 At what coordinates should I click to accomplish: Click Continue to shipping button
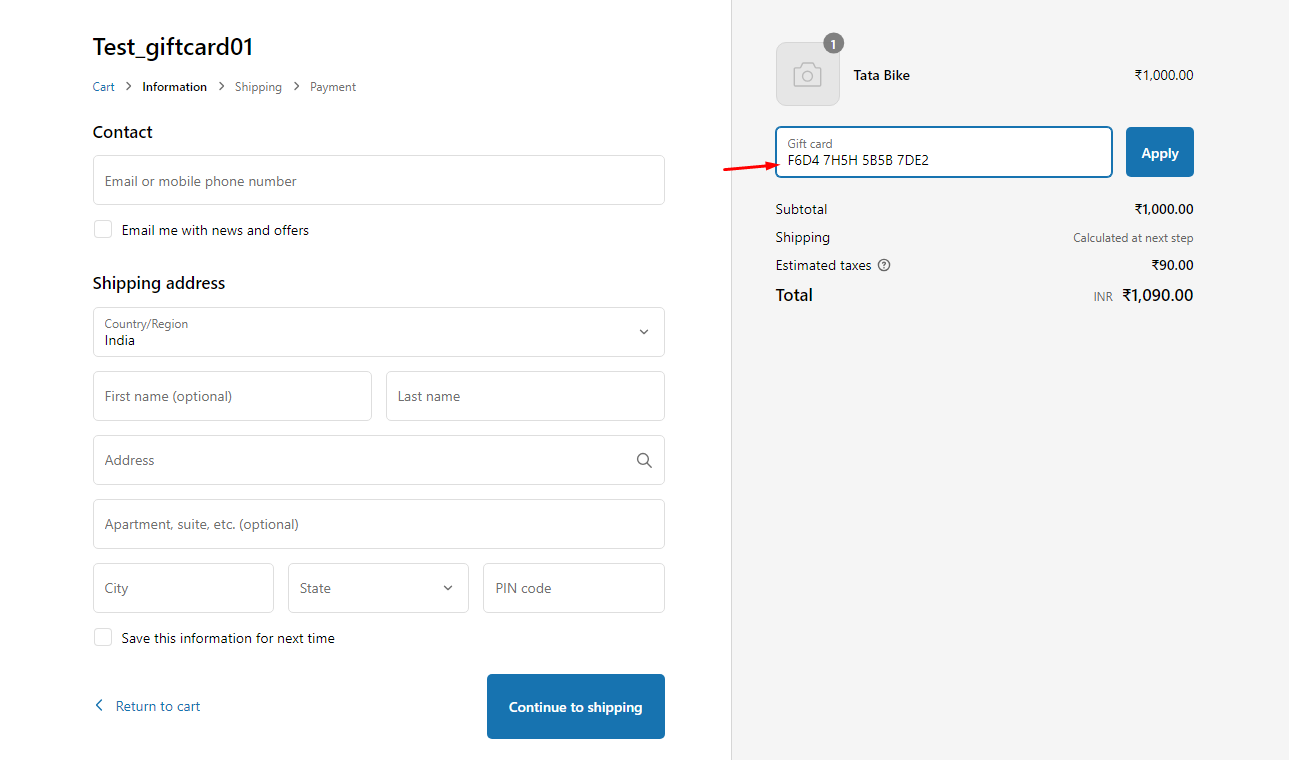[575, 707]
